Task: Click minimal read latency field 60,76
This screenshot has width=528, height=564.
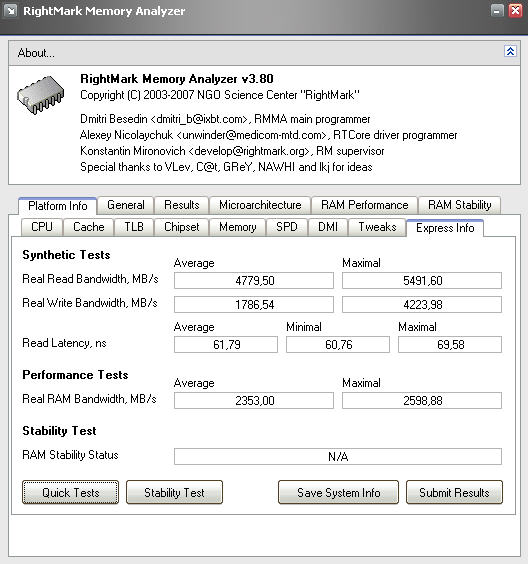Action: tap(338, 345)
